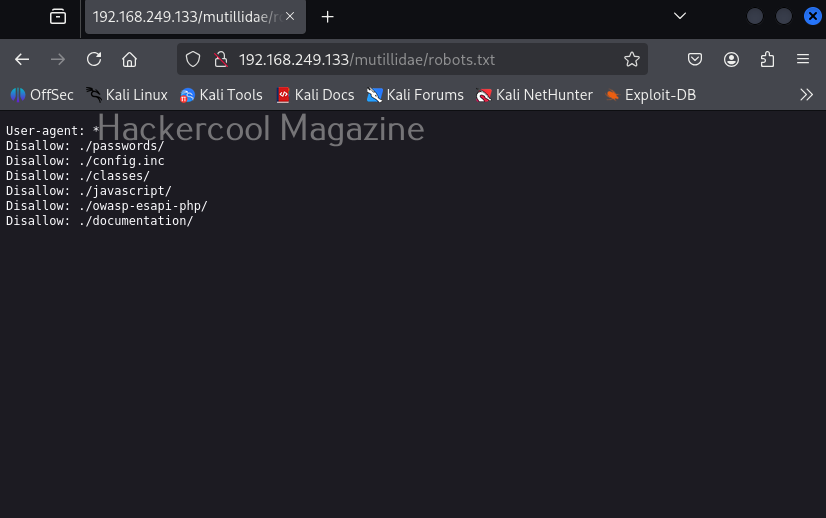Image resolution: width=826 pixels, height=518 pixels.
Task: Open the tracking protection shield icon
Action: [x=194, y=60]
